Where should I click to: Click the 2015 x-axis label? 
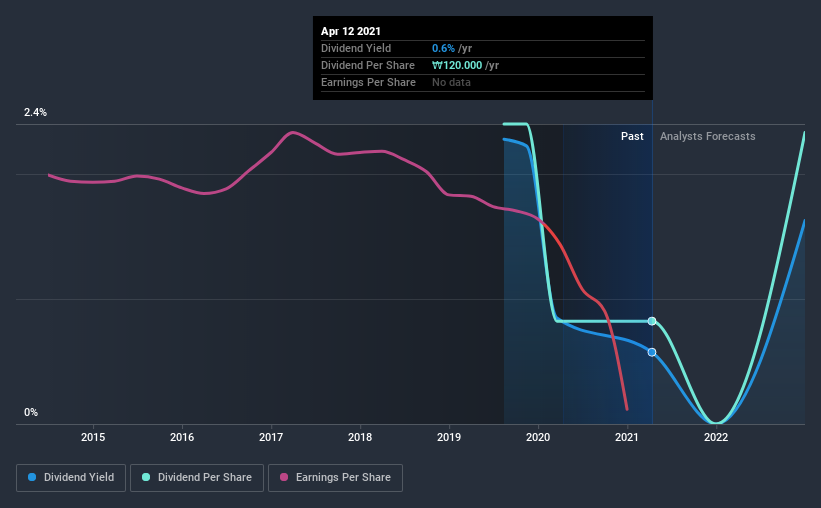(93, 437)
